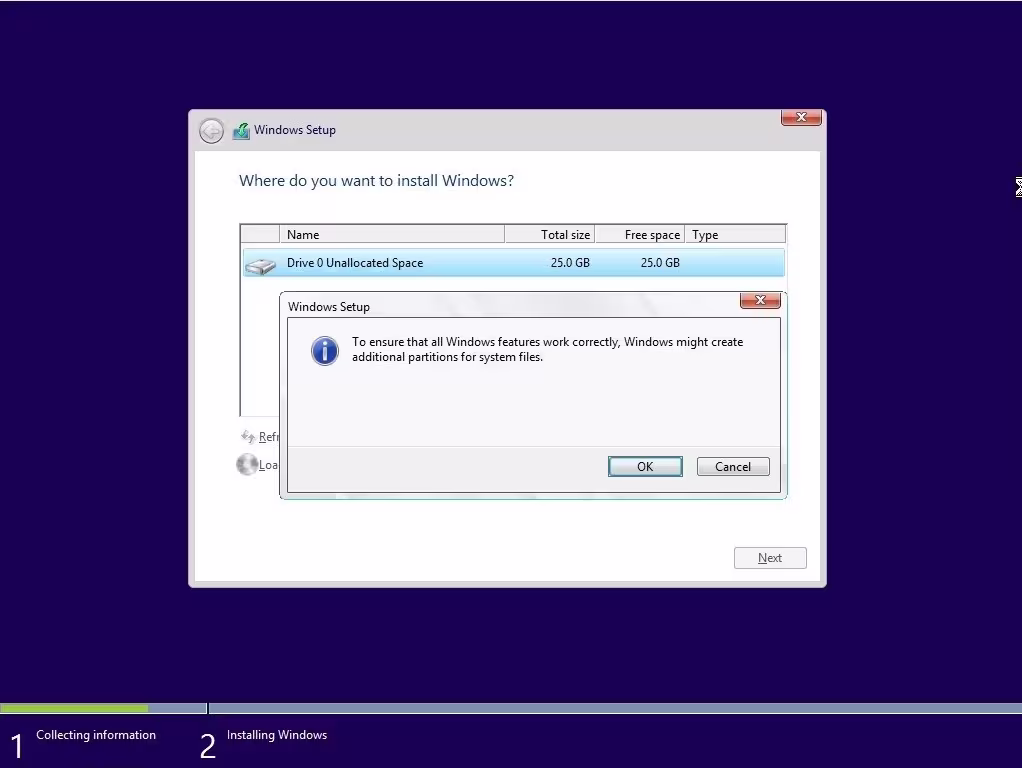Click the blue information icon in the dialog
Screen dimensions: 1022x768
click(x=325, y=351)
